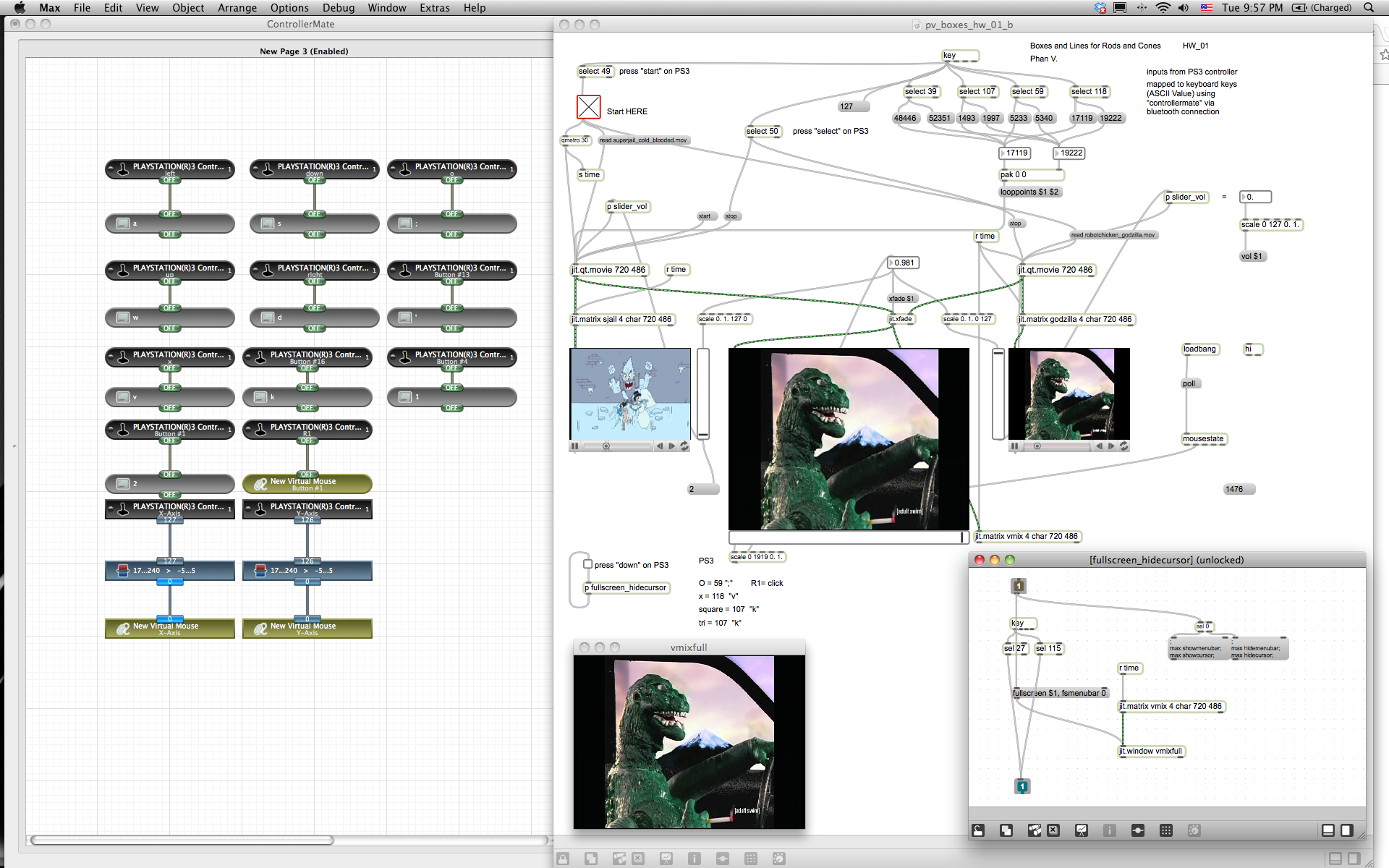Click the '48446' message box

pos(905,118)
